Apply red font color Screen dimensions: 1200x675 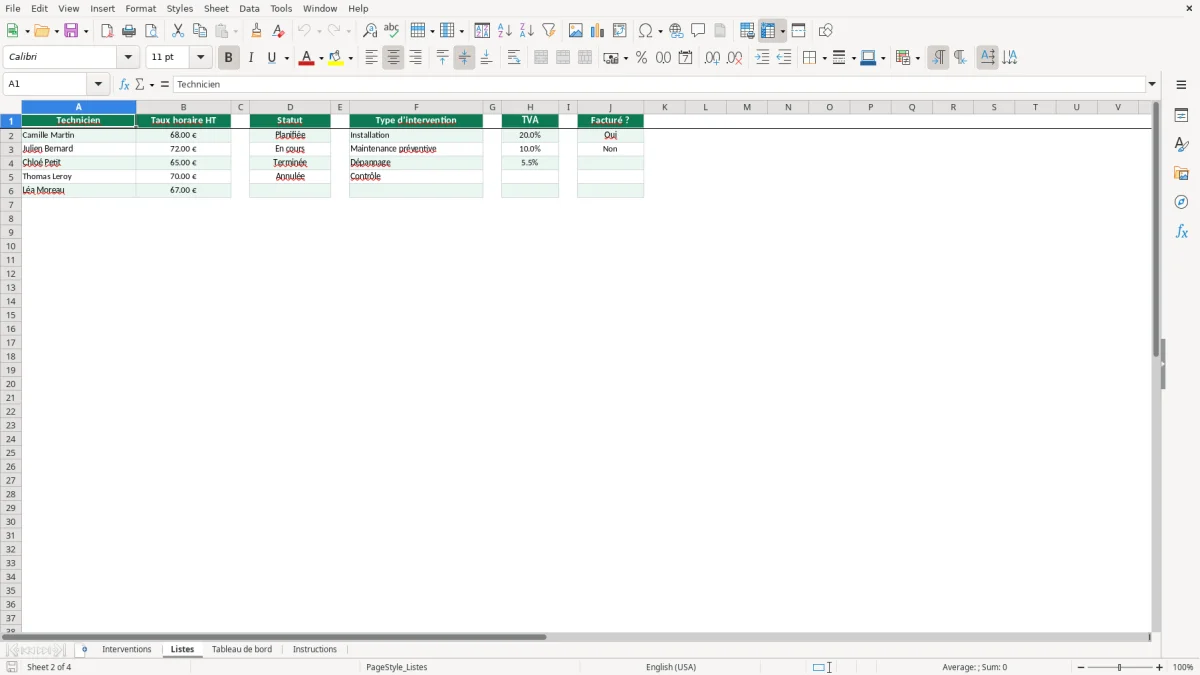pyautogui.click(x=305, y=58)
